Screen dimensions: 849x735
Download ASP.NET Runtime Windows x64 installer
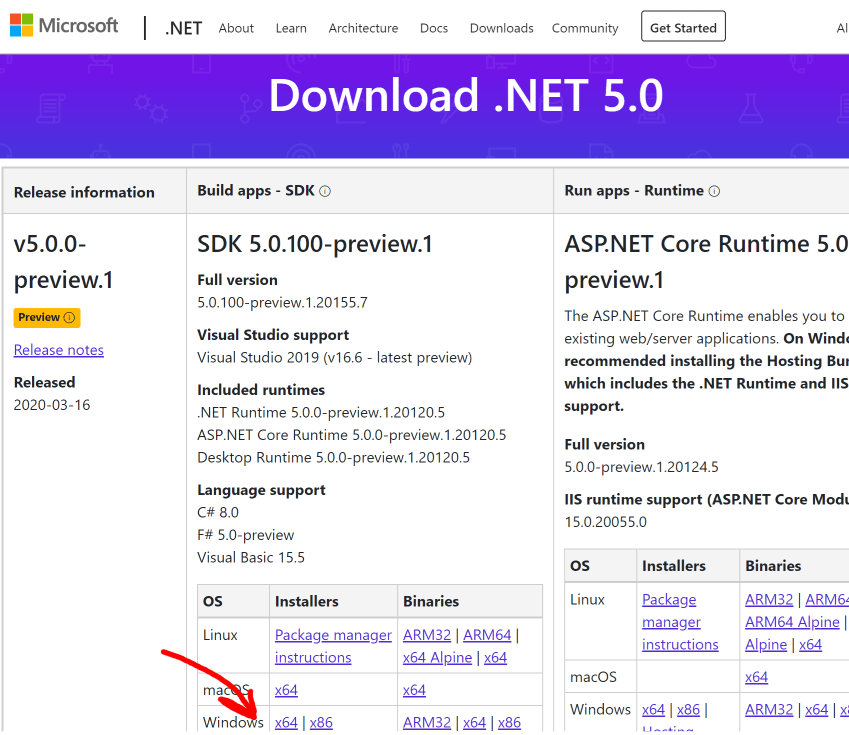[654, 710]
